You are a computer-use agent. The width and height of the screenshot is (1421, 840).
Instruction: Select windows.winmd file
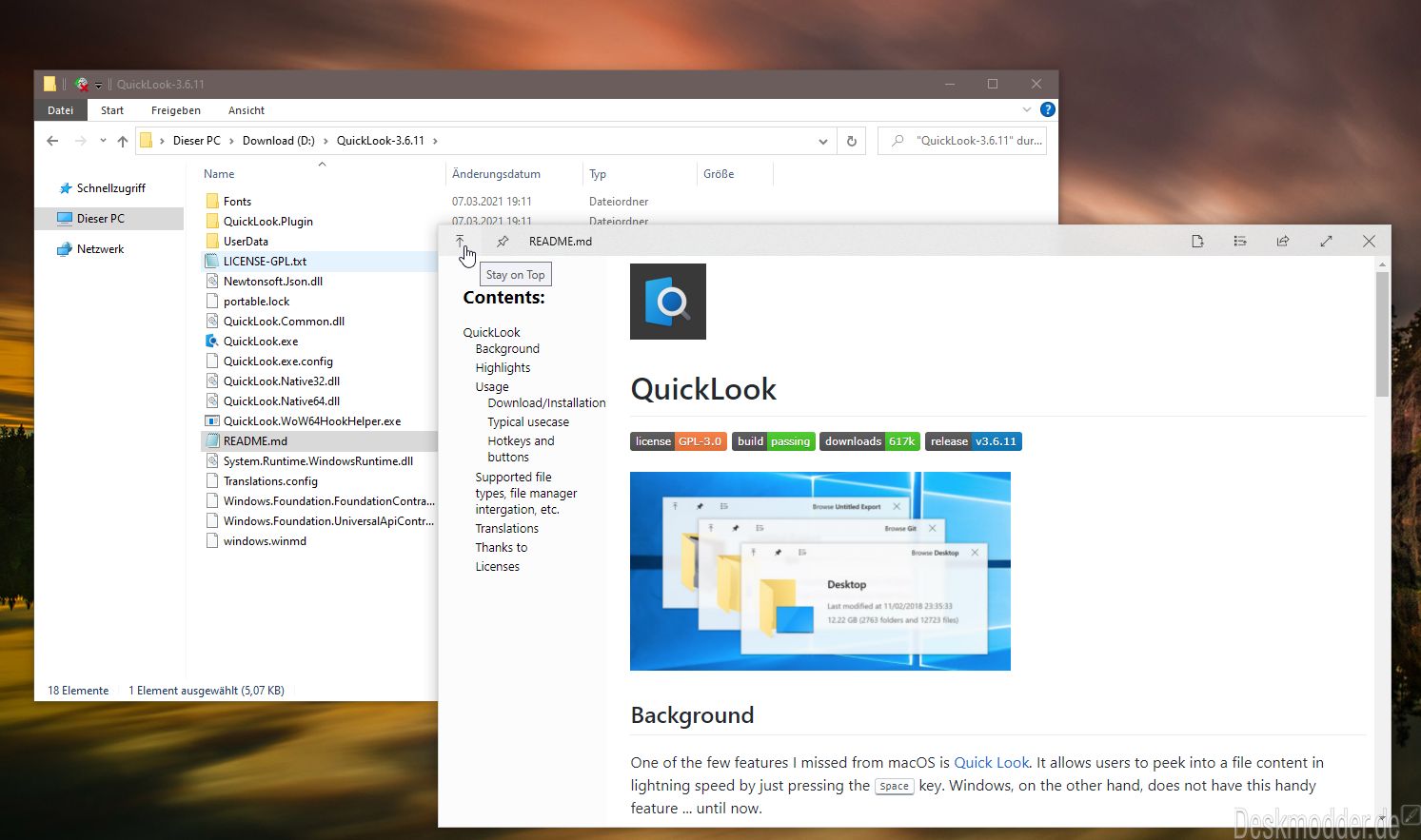point(265,541)
